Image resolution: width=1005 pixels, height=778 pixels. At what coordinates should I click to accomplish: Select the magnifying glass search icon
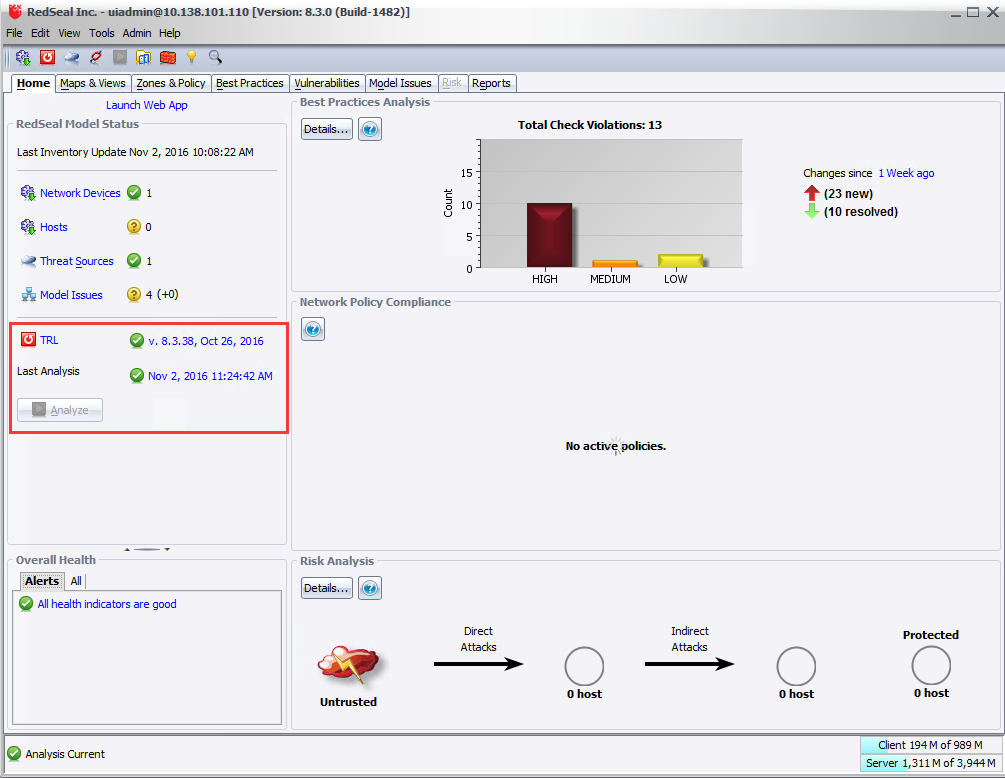click(x=214, y=57)
